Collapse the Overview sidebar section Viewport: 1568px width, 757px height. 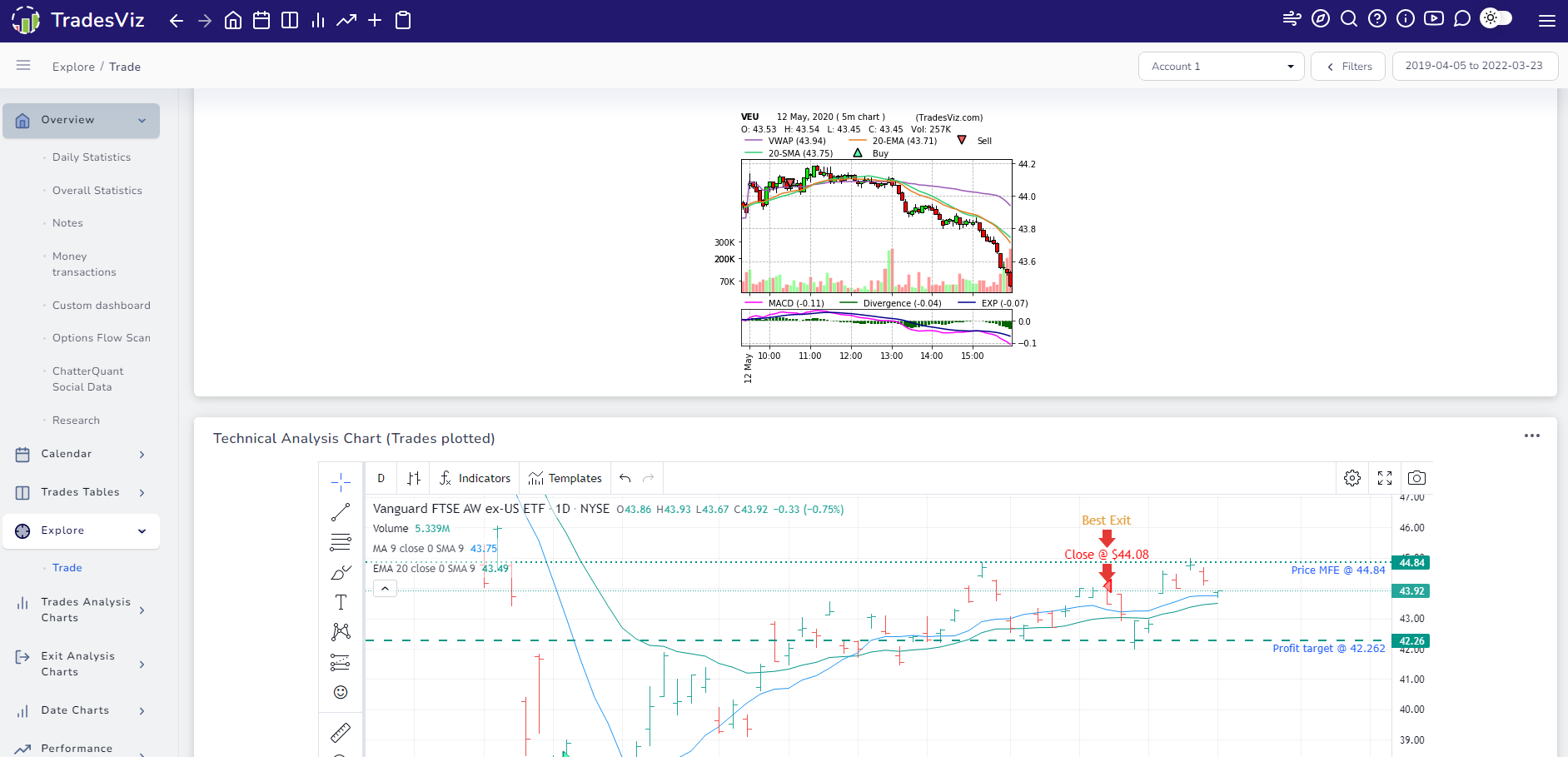pos(82,121)
